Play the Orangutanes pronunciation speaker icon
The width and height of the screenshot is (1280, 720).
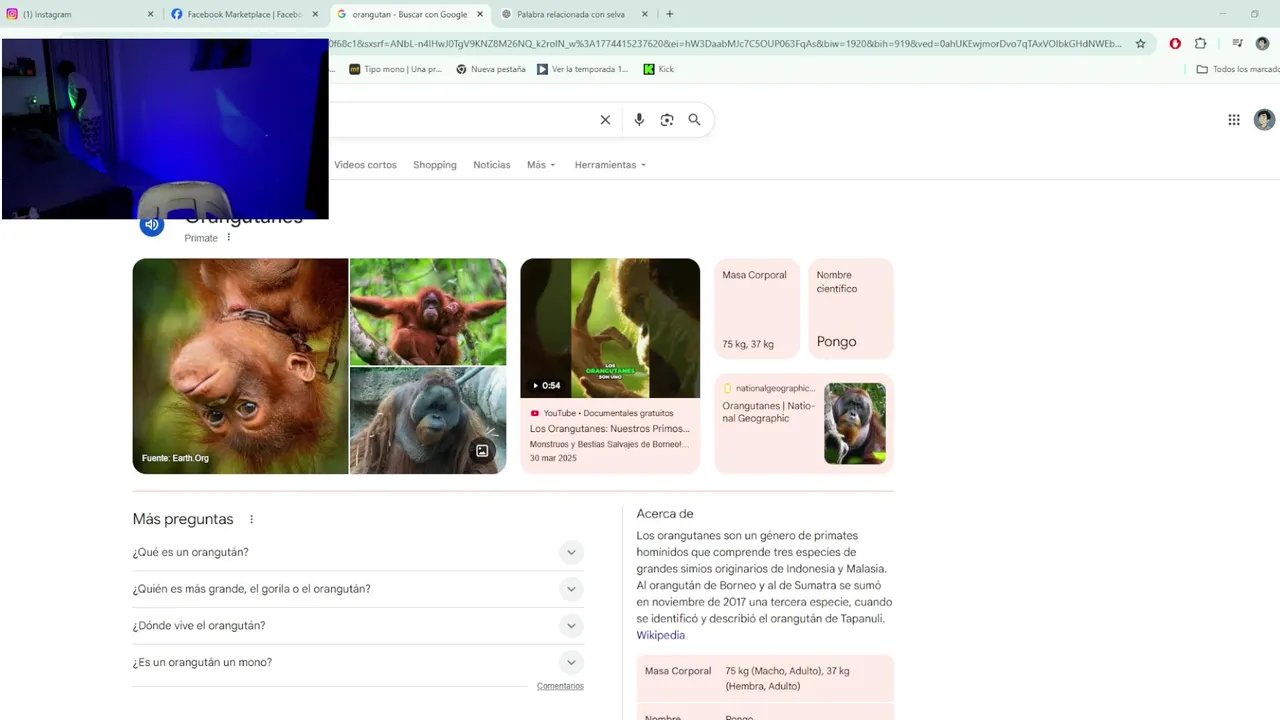152,225
